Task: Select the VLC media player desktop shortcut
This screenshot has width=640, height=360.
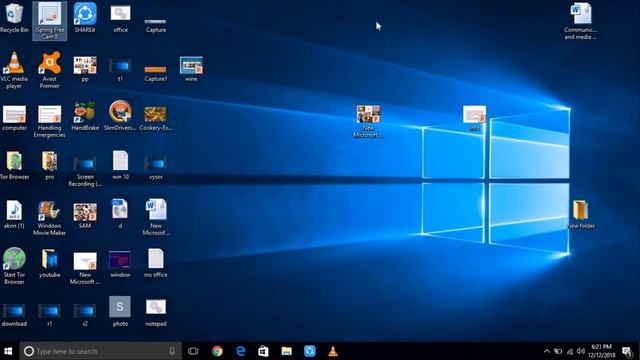Action: point(14,70)
